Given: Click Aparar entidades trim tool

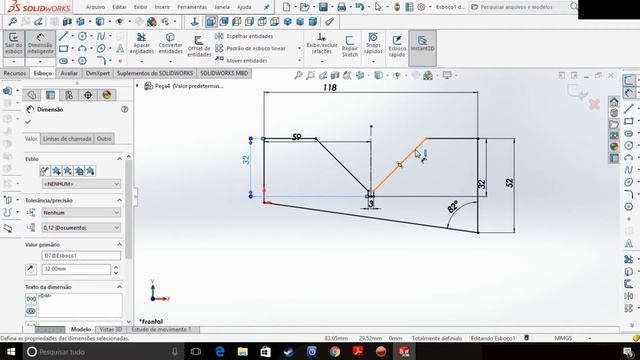Looking at the screenshot, I should point(142,44).
